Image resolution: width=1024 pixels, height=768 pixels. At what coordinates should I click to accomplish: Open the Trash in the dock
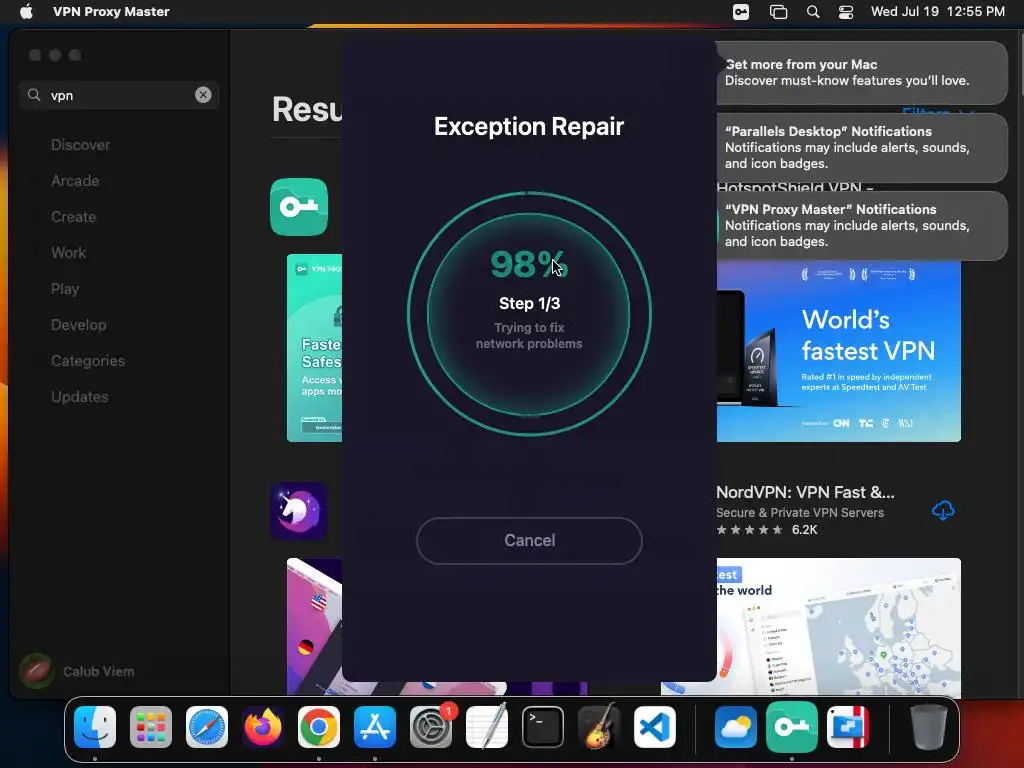pos(929,727)
